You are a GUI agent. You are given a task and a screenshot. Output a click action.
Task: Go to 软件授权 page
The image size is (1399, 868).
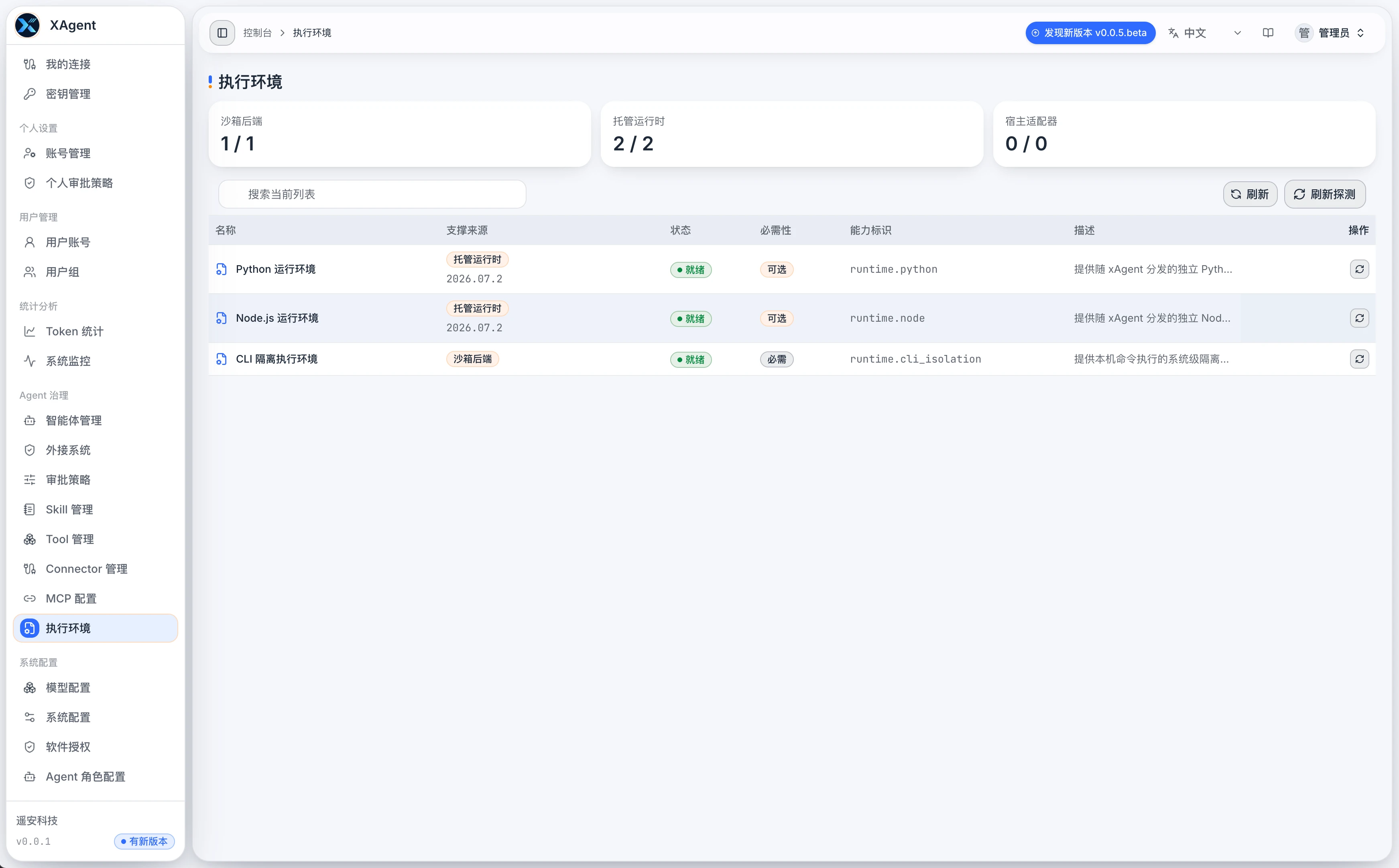click(x=96, y=747)
